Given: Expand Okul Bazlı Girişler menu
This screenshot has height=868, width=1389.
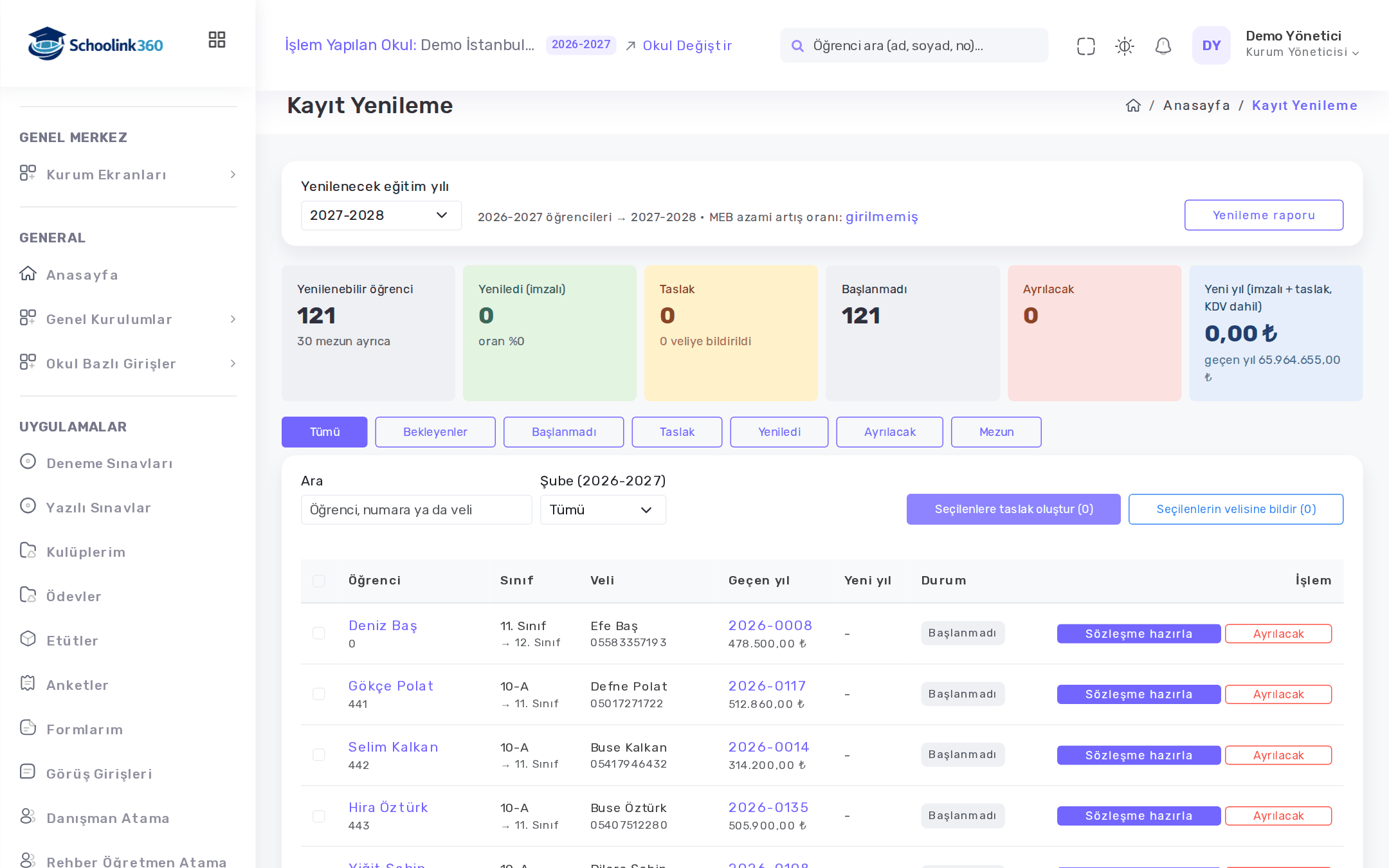Looking at the screenshot, I should tap(128, 364).
